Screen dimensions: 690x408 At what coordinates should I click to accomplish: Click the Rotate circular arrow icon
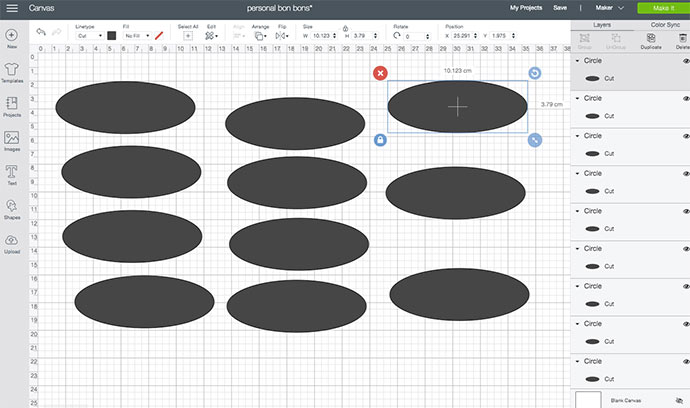tap(397, 36)
